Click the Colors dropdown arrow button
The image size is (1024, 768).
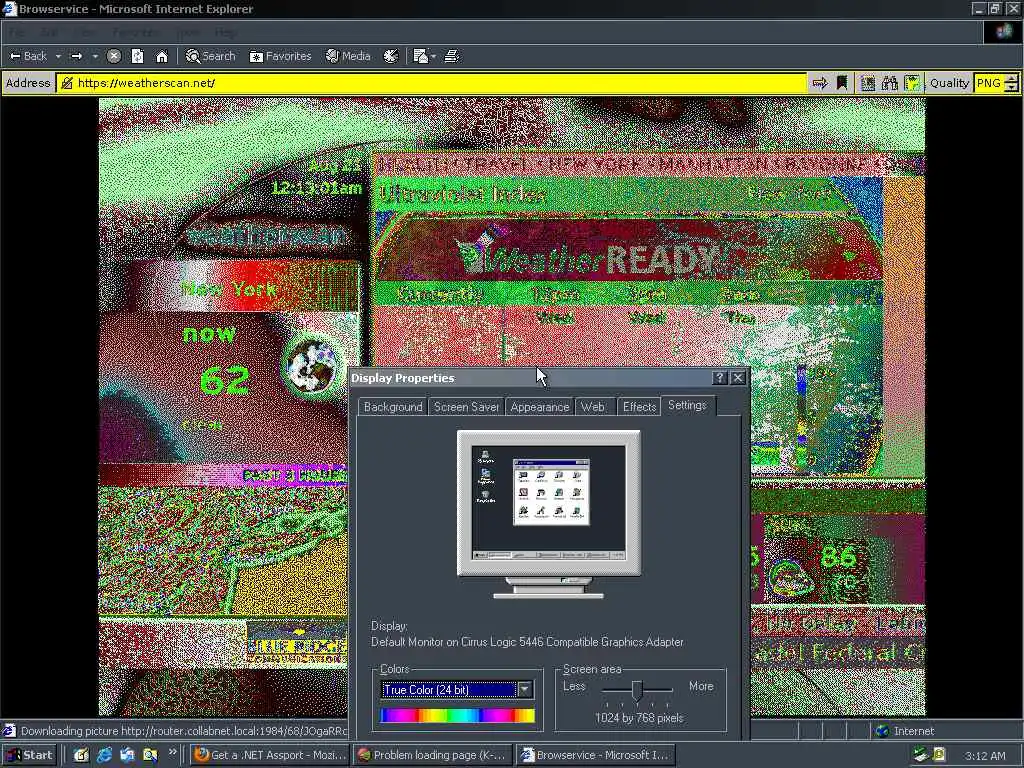(x=525, y=690)
